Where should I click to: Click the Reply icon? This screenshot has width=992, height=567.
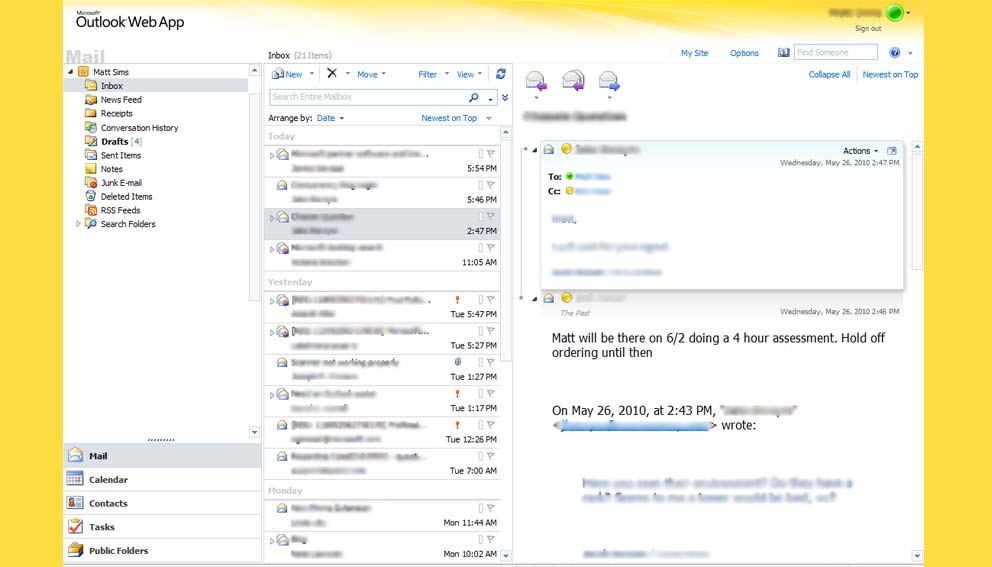click(536, 82)
